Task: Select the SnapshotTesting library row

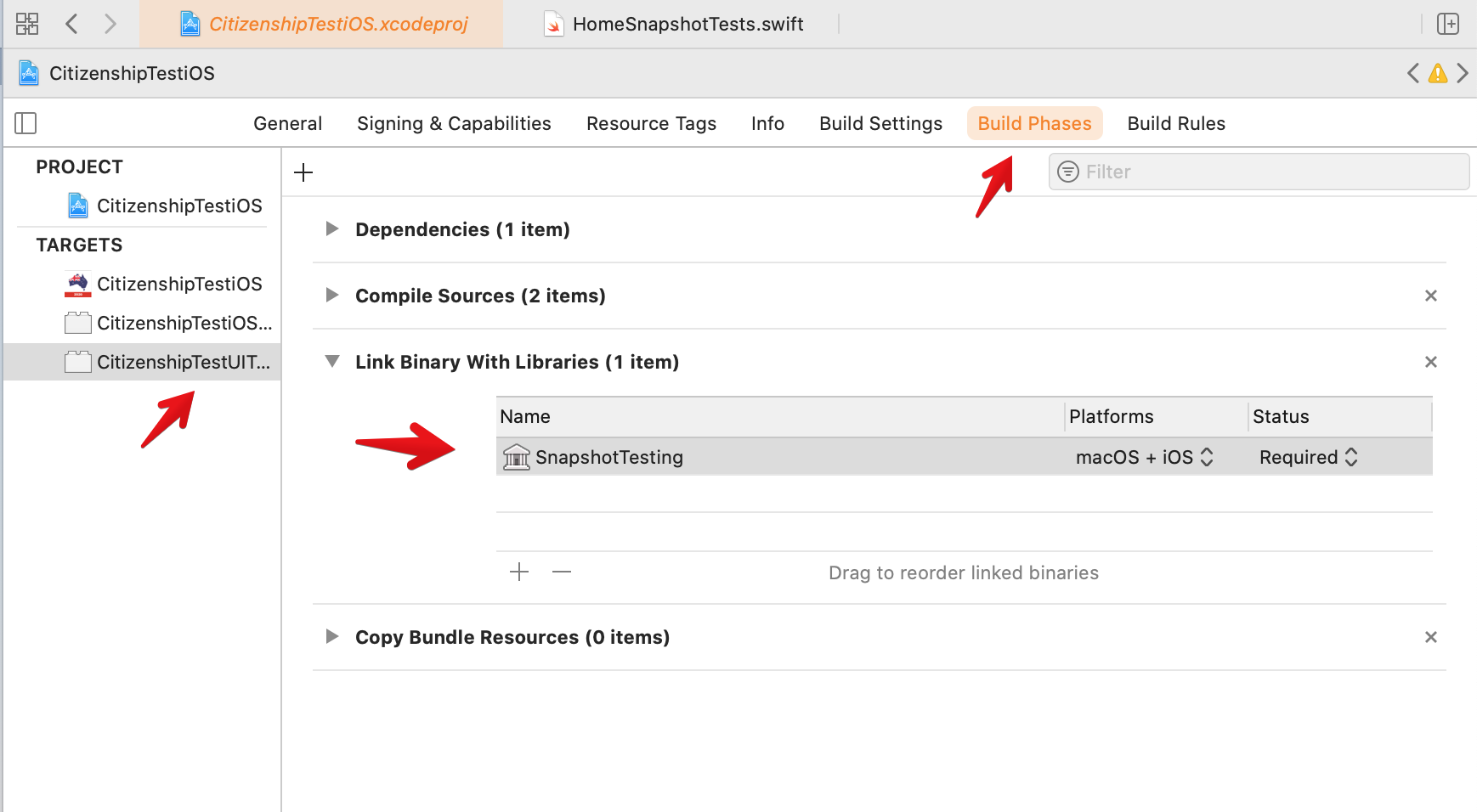Action: tap(964, 457)
